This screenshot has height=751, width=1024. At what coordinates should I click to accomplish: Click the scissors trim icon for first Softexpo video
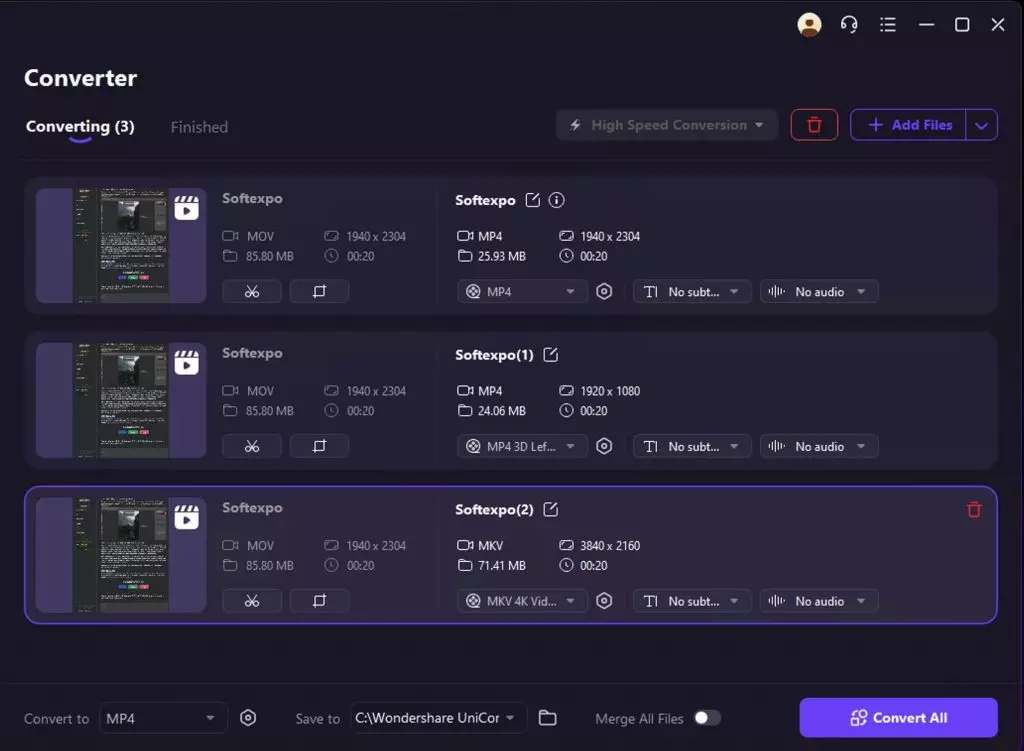coord(251,292)
